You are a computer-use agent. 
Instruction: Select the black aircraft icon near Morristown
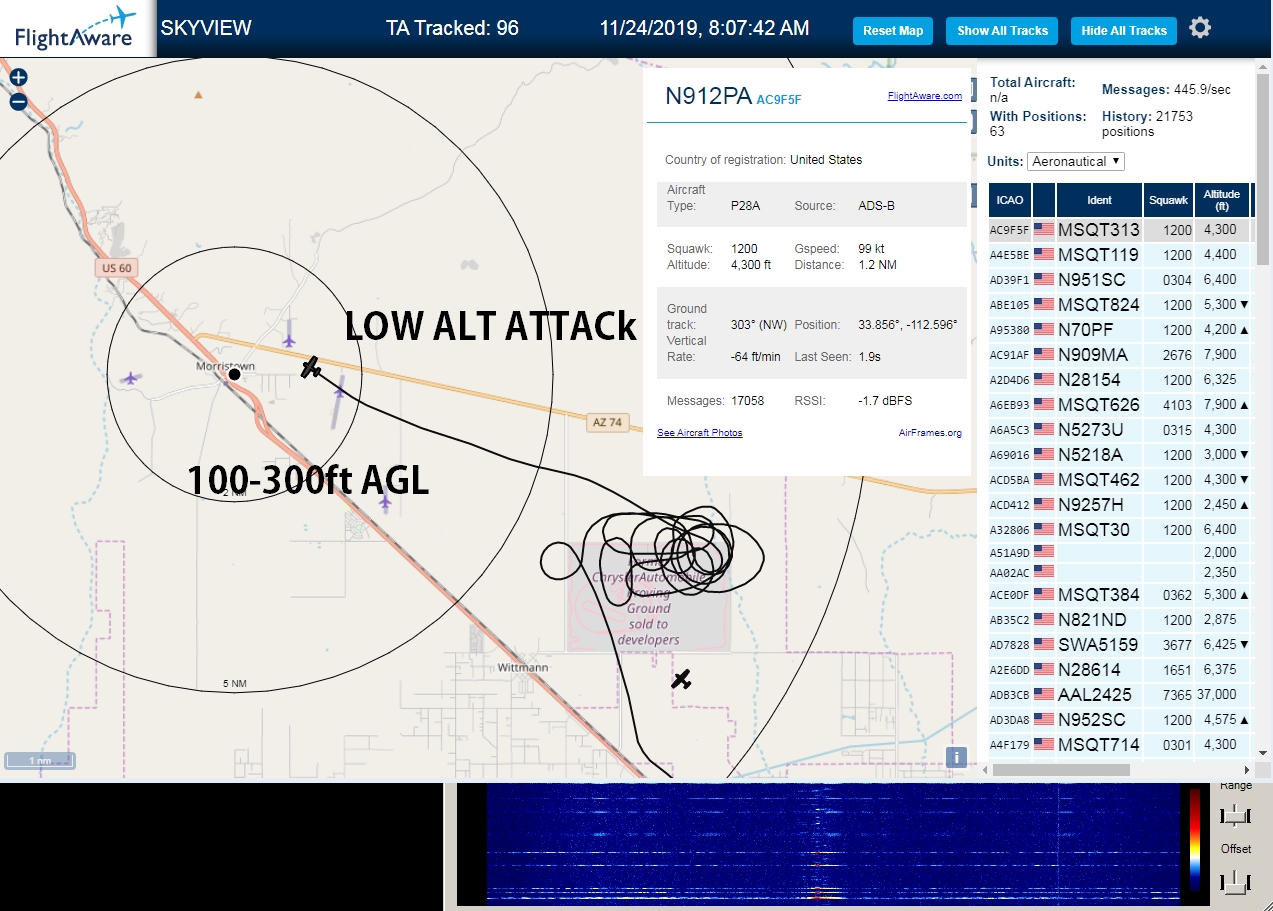click(312, 367)
